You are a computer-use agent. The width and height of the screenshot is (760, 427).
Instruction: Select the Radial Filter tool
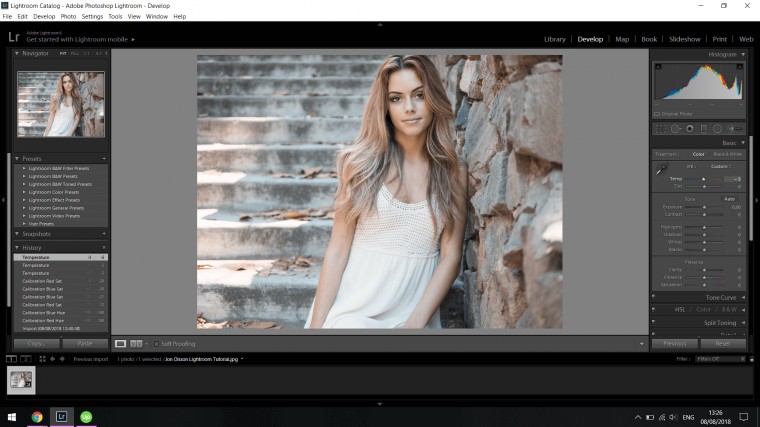coord(717,129)
